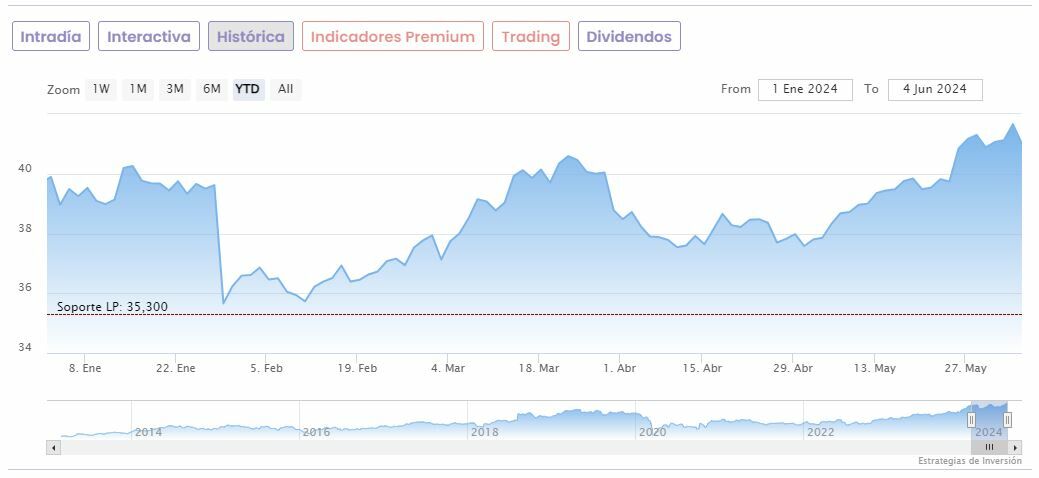Set zoom range to 1M
Viewport: 1039px width, 478px height.
tap(138, 89)
